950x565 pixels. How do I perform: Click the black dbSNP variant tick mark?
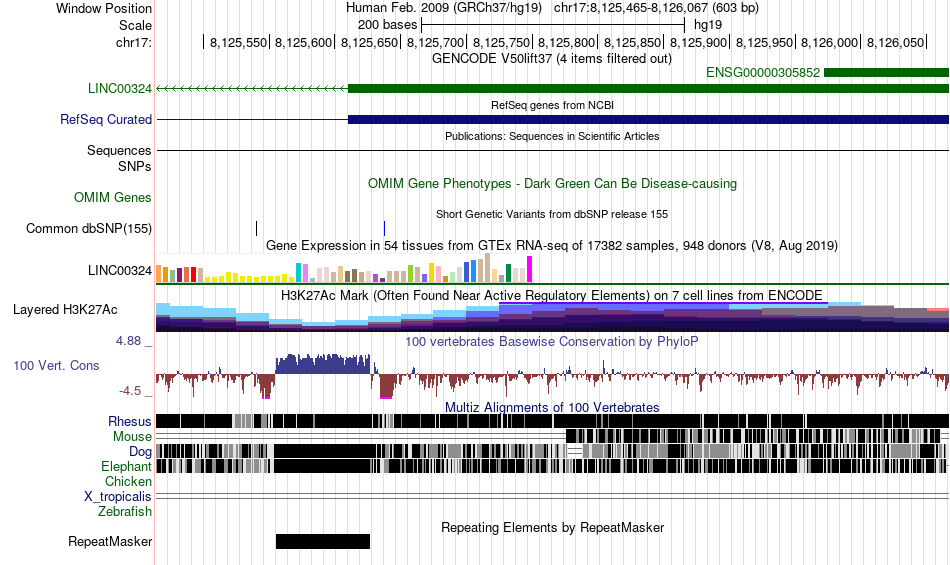click(x=256, y=228)
